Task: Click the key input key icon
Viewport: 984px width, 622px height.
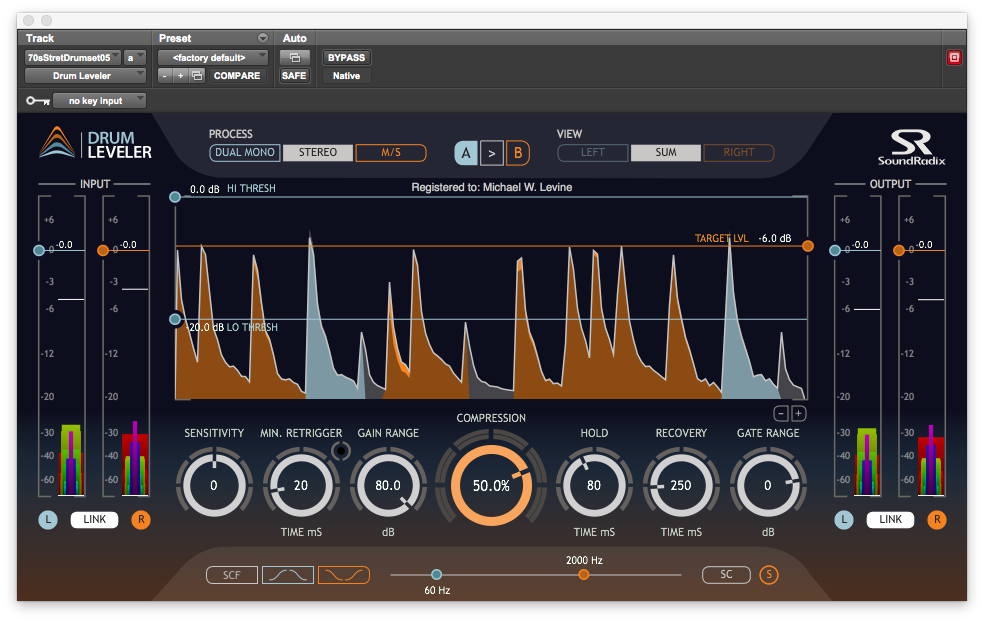Action: 37,101
